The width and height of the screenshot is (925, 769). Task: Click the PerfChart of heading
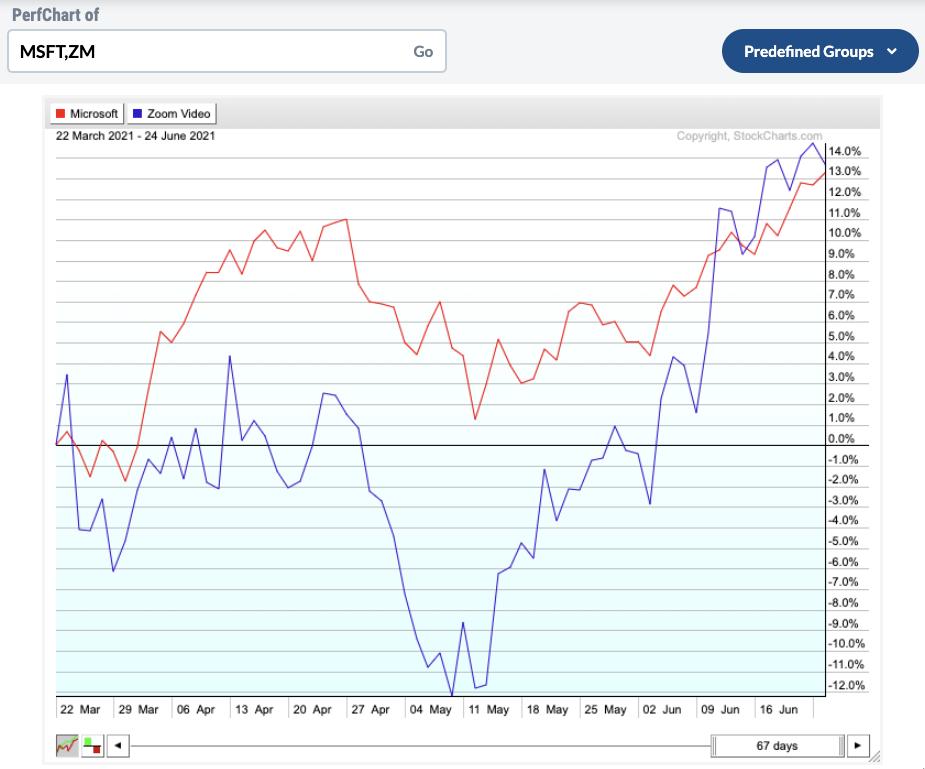(x=55, y=14)
